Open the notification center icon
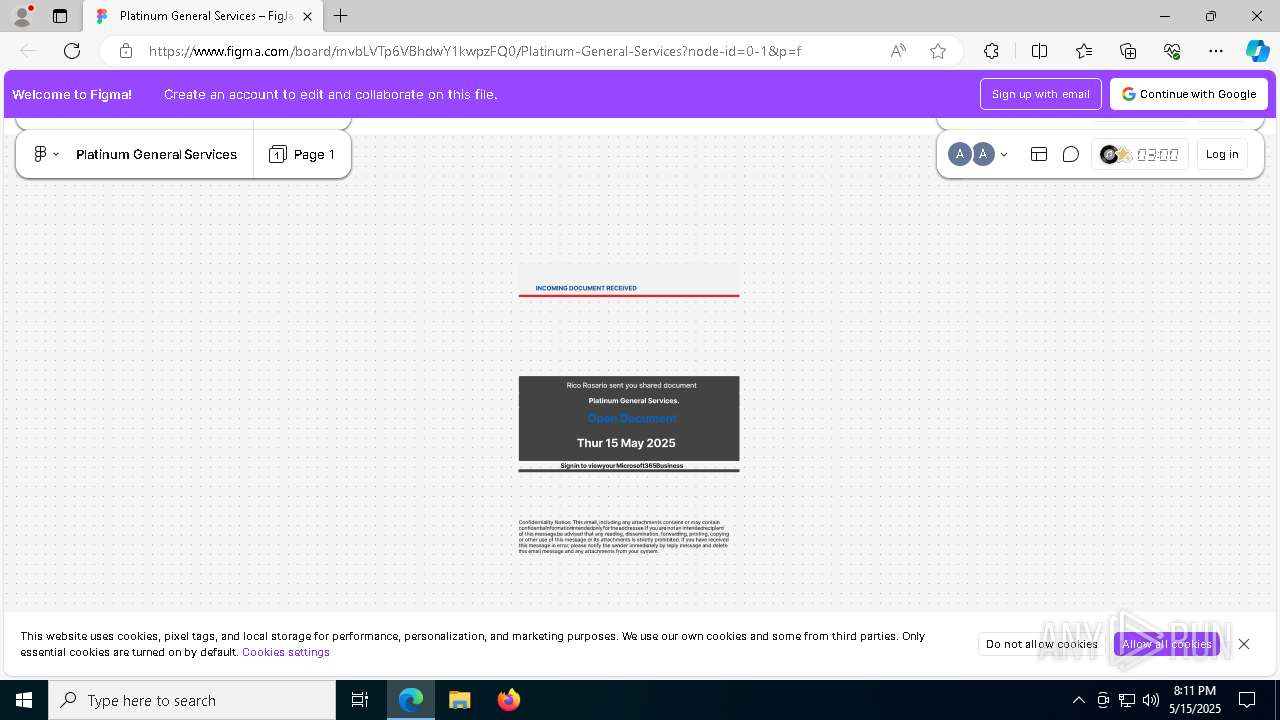This screenshot has height=720, width=1280. point(1247,700)
